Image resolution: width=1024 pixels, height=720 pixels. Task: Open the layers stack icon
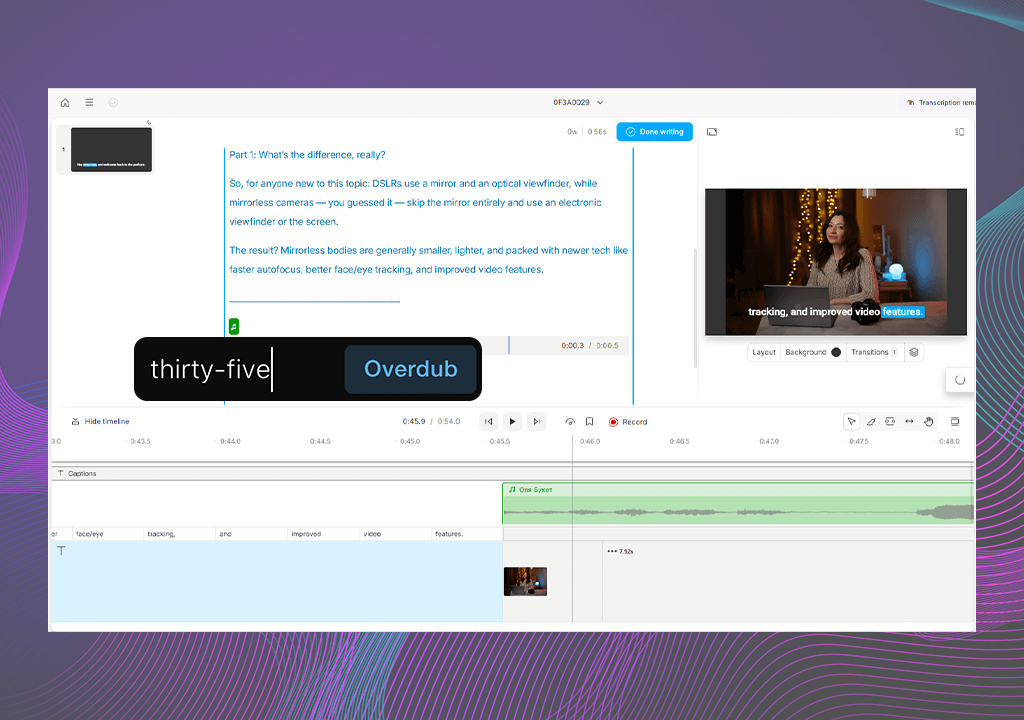[914, 352]
